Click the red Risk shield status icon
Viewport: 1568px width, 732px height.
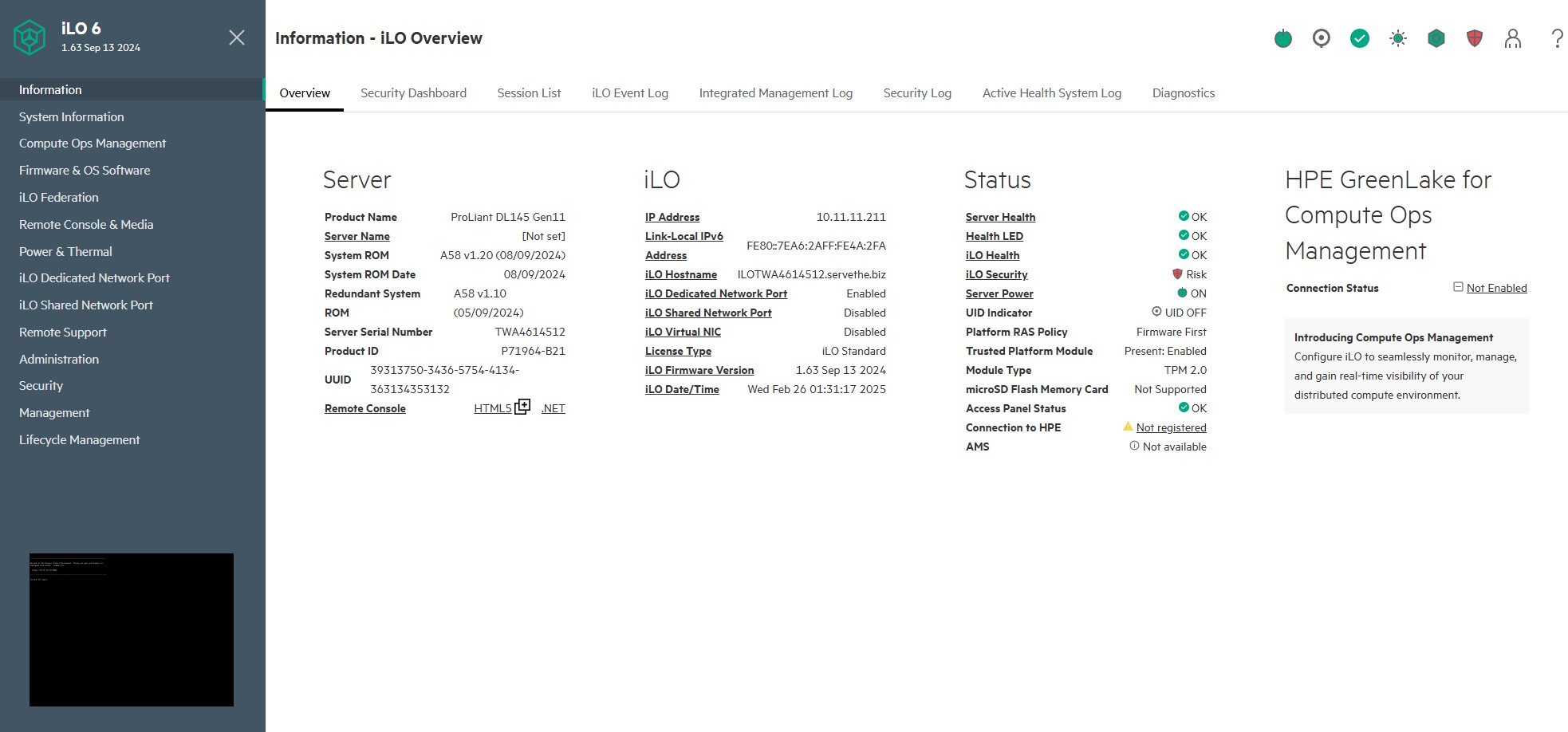click(1177, 274)
